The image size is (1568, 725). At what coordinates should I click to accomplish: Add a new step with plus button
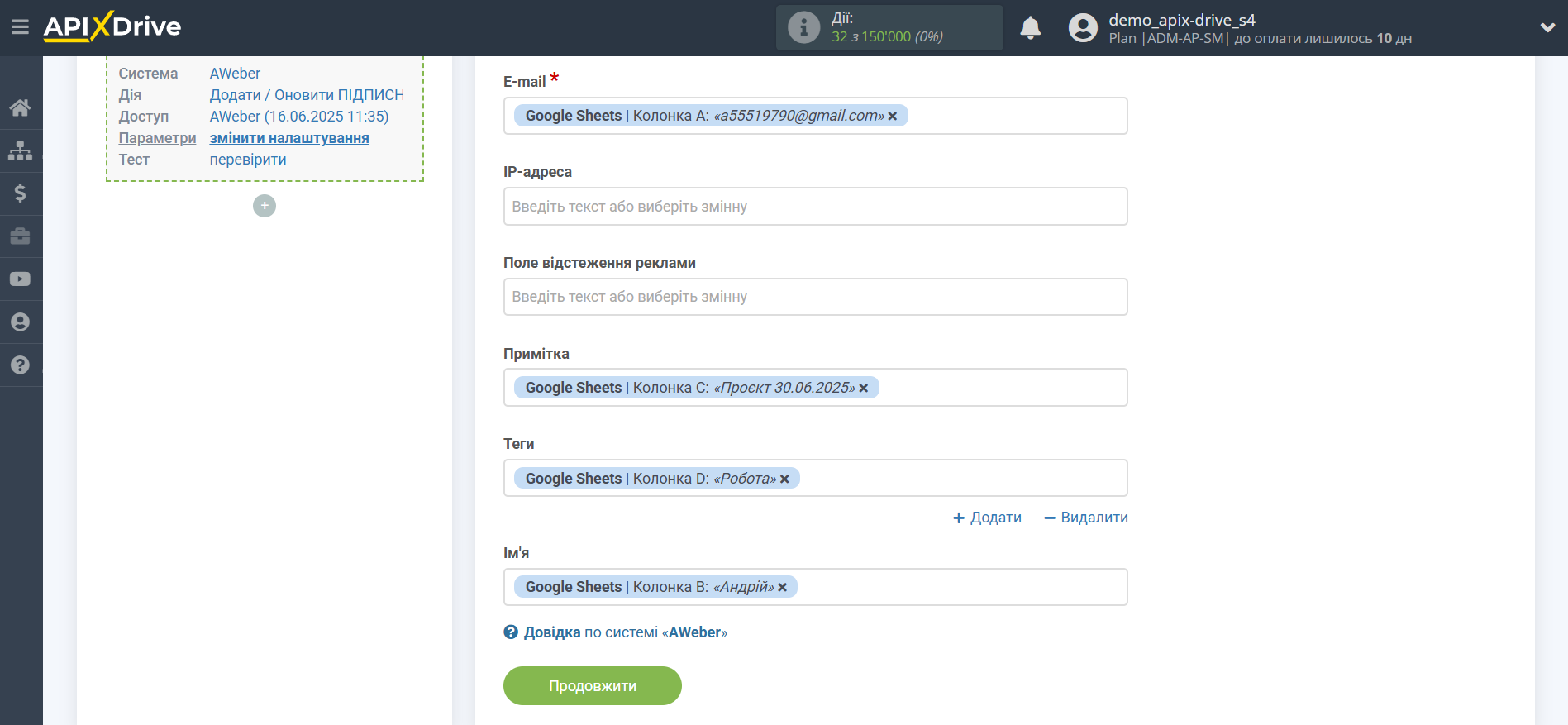tap(265, 206)
